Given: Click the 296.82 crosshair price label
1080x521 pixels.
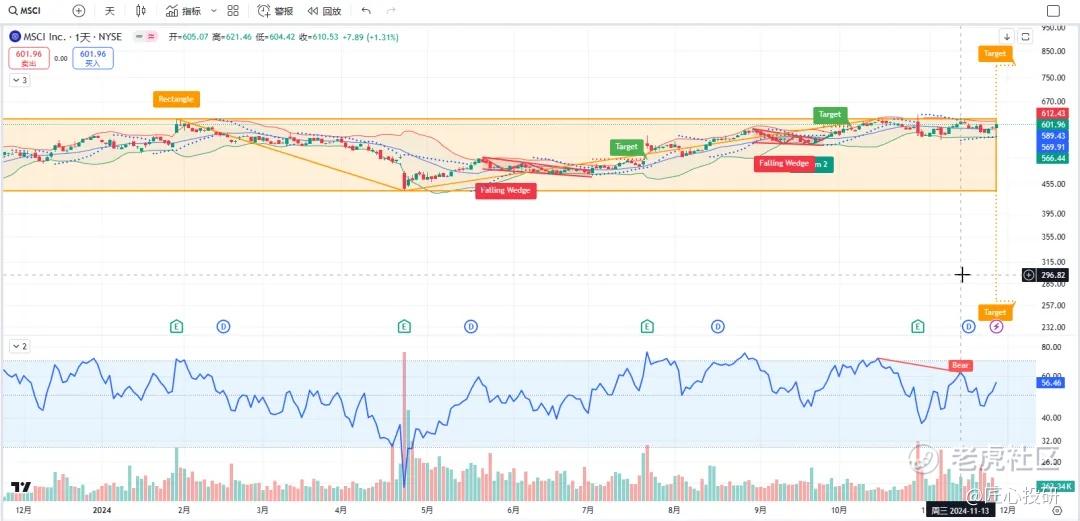Looking at the screenshot, I should pyautogui.click(x=1053, y=275).
